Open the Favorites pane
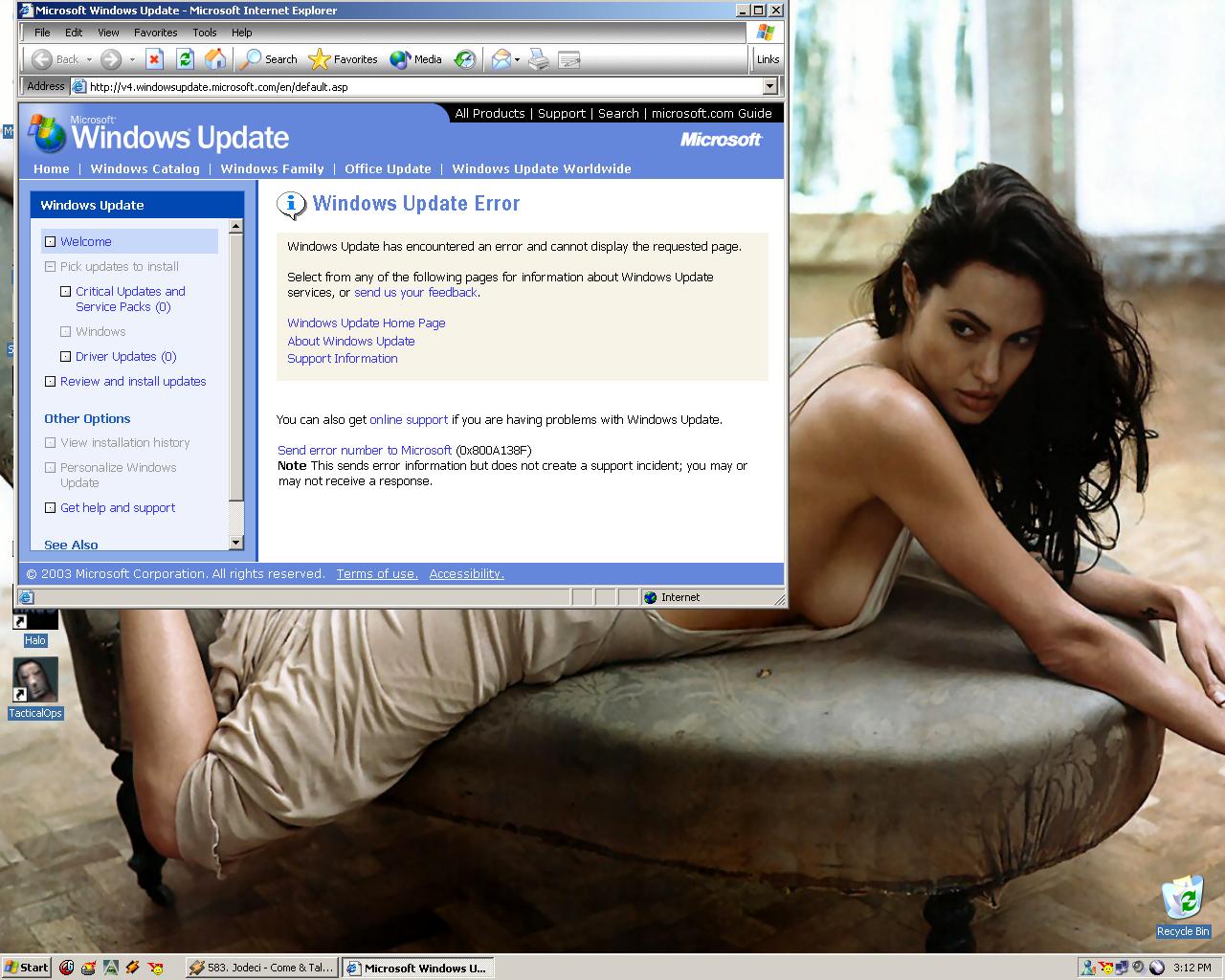 (x=344, y=59)
